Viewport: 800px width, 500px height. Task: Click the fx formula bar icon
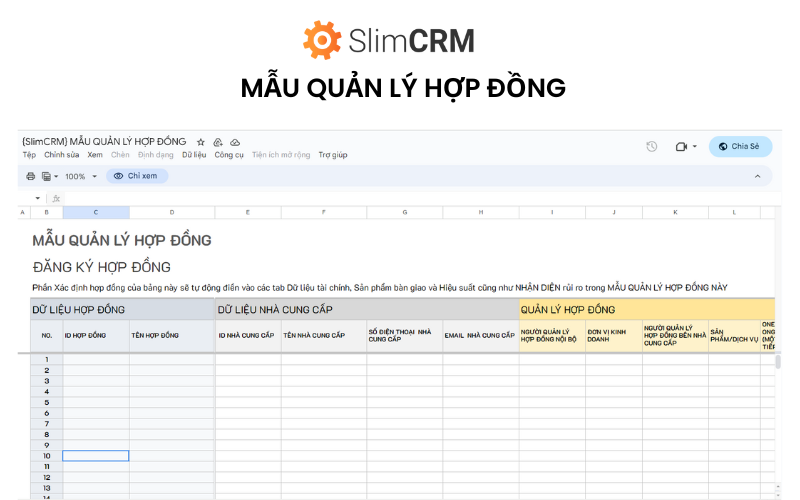tap(56, 198)
